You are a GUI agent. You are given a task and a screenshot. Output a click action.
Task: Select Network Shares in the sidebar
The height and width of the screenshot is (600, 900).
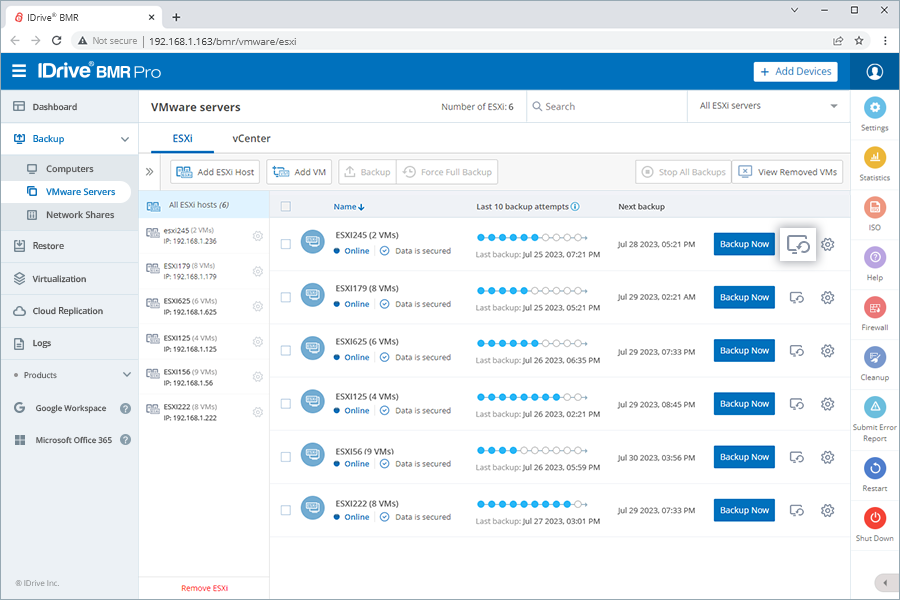click(80, 215)
